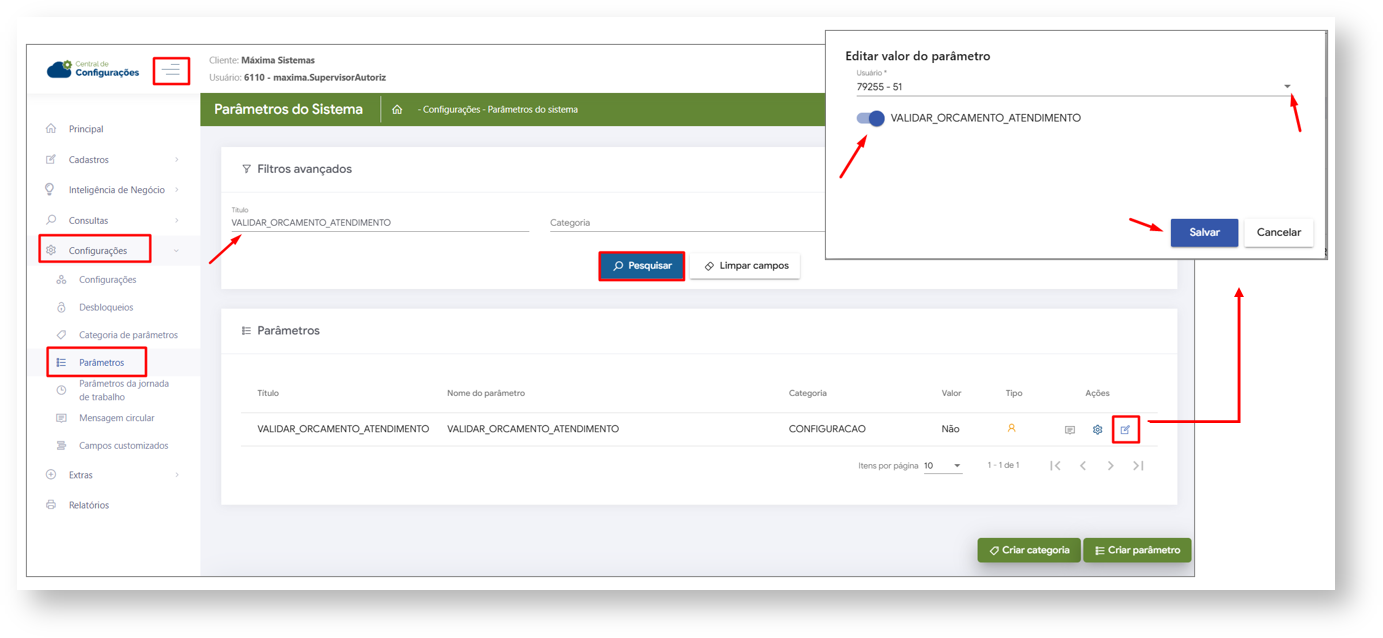Click the Campos customizados icon
1383x638 pixels.
click(61, 446)
